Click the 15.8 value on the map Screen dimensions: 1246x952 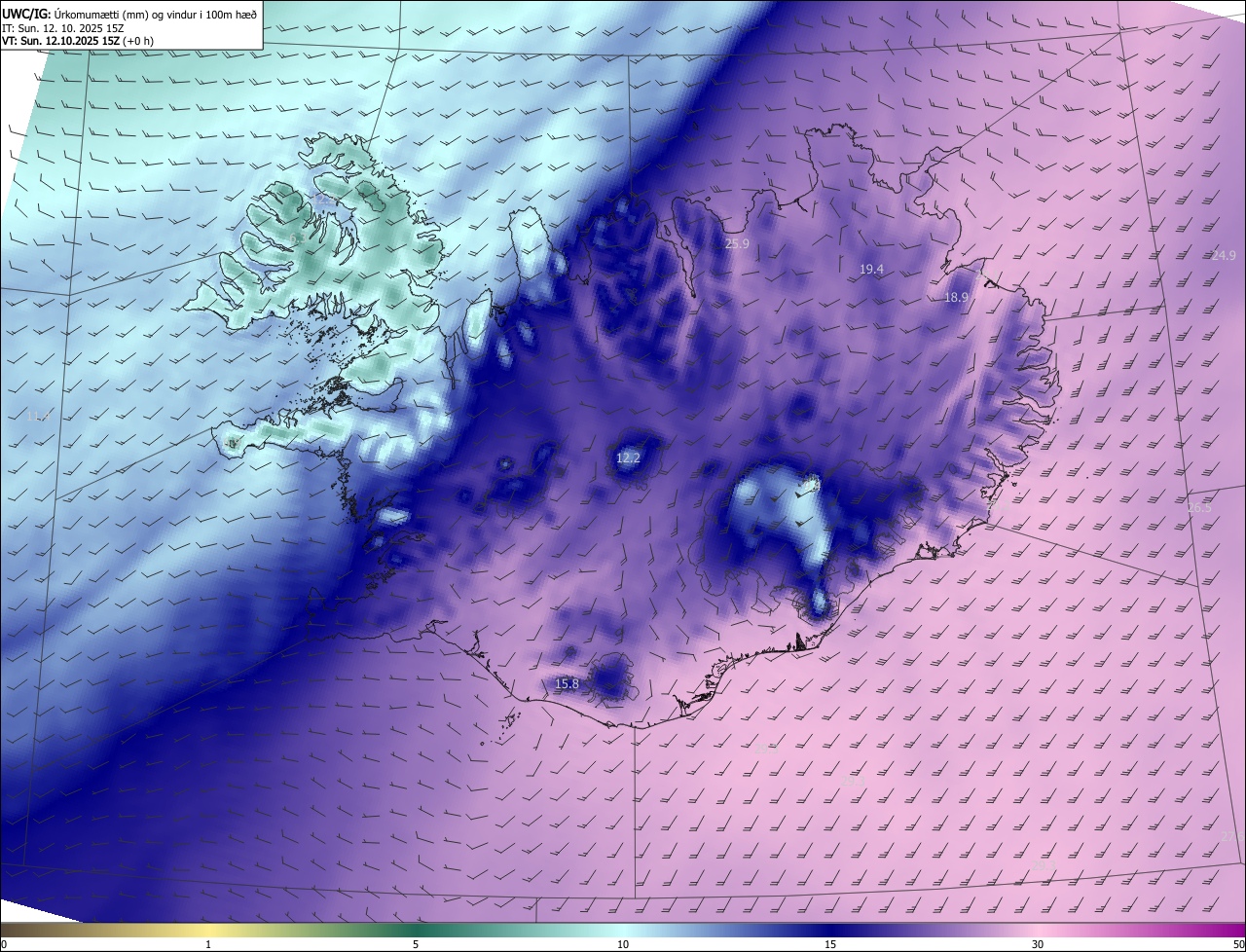567,684
